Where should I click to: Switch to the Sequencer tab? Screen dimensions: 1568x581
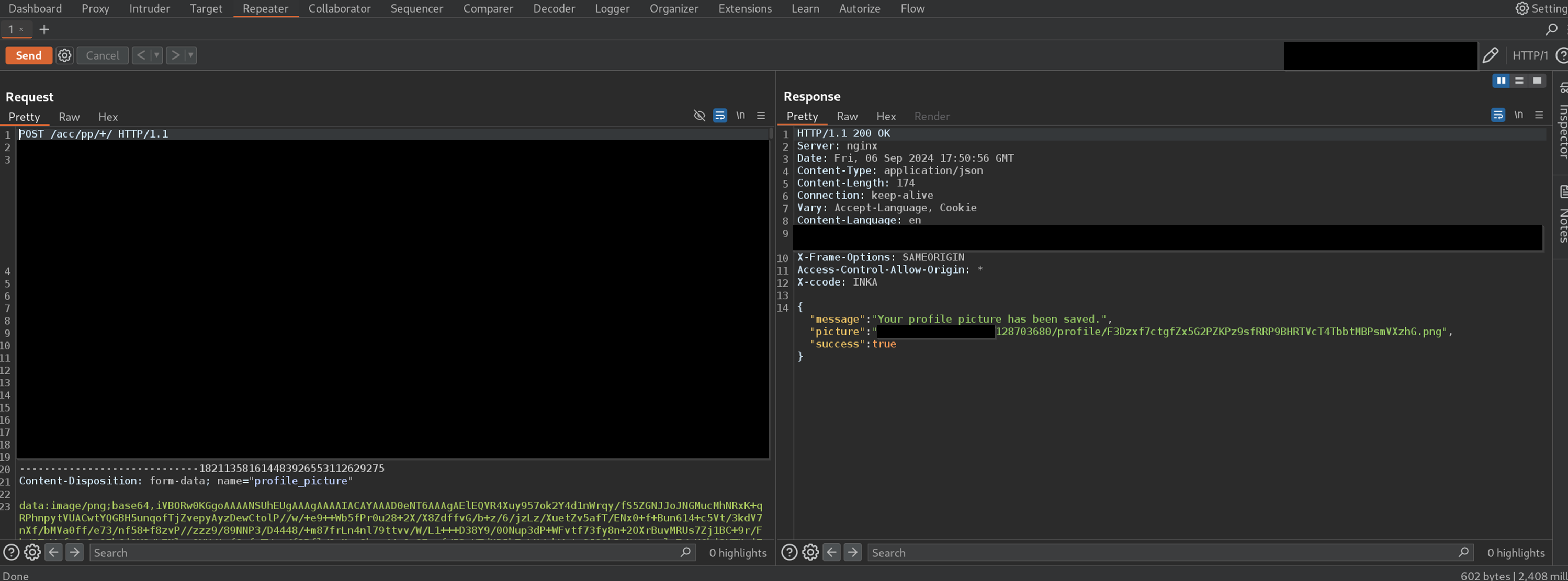416,8
